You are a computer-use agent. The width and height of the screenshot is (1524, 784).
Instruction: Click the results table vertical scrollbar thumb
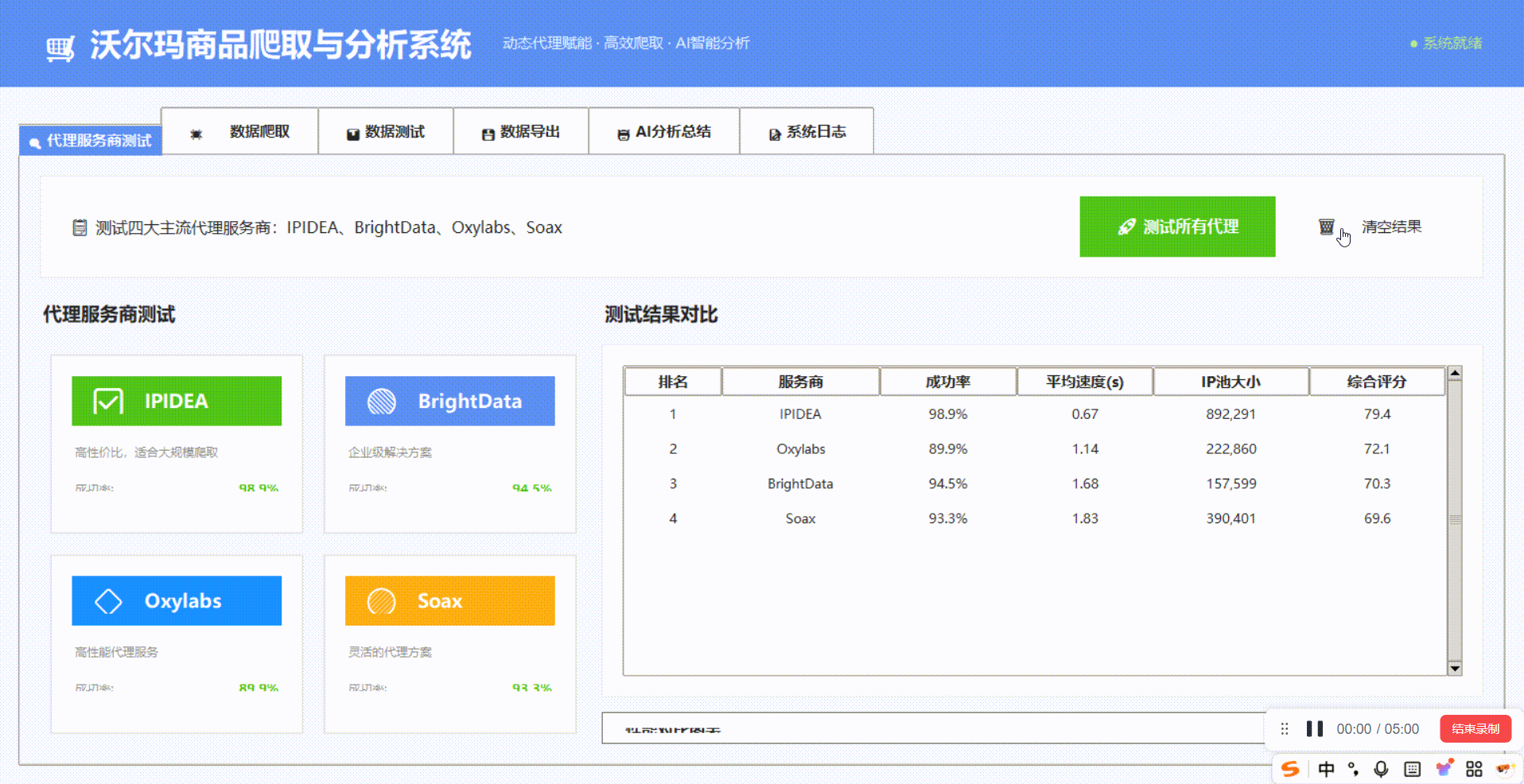click(x=1455, y=520)
